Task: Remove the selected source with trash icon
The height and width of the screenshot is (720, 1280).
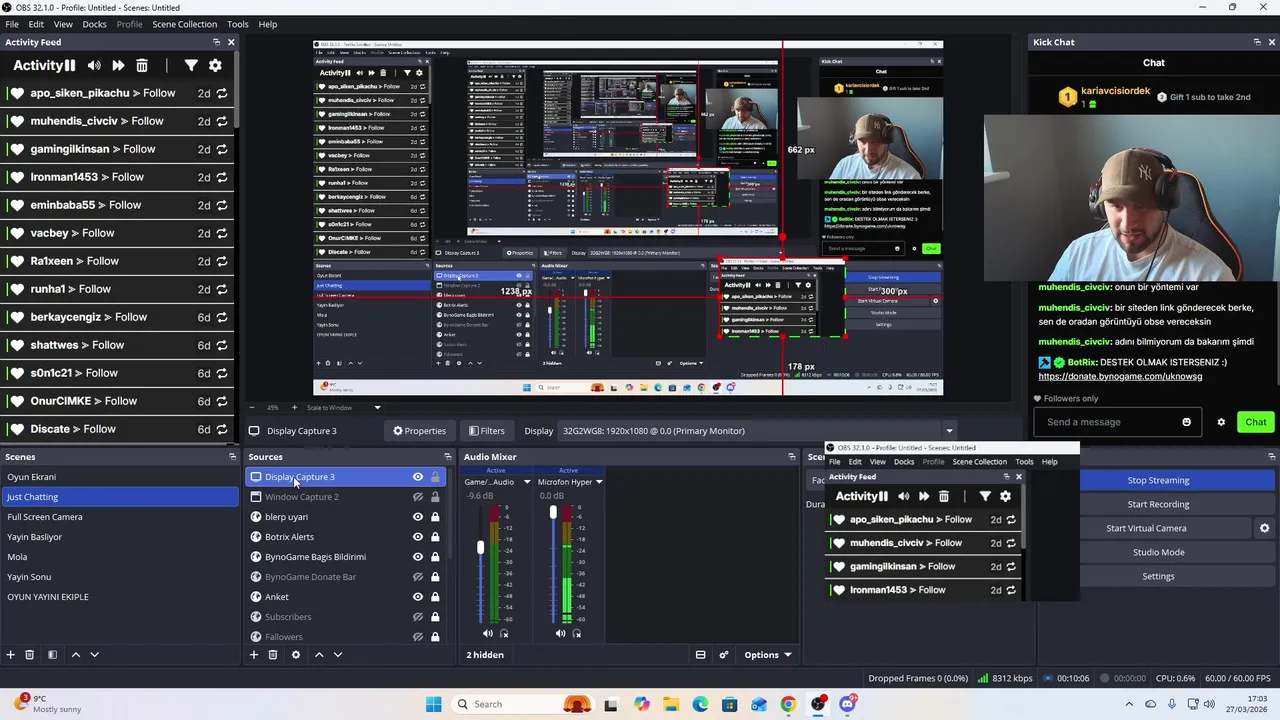Action: point(273,655)
